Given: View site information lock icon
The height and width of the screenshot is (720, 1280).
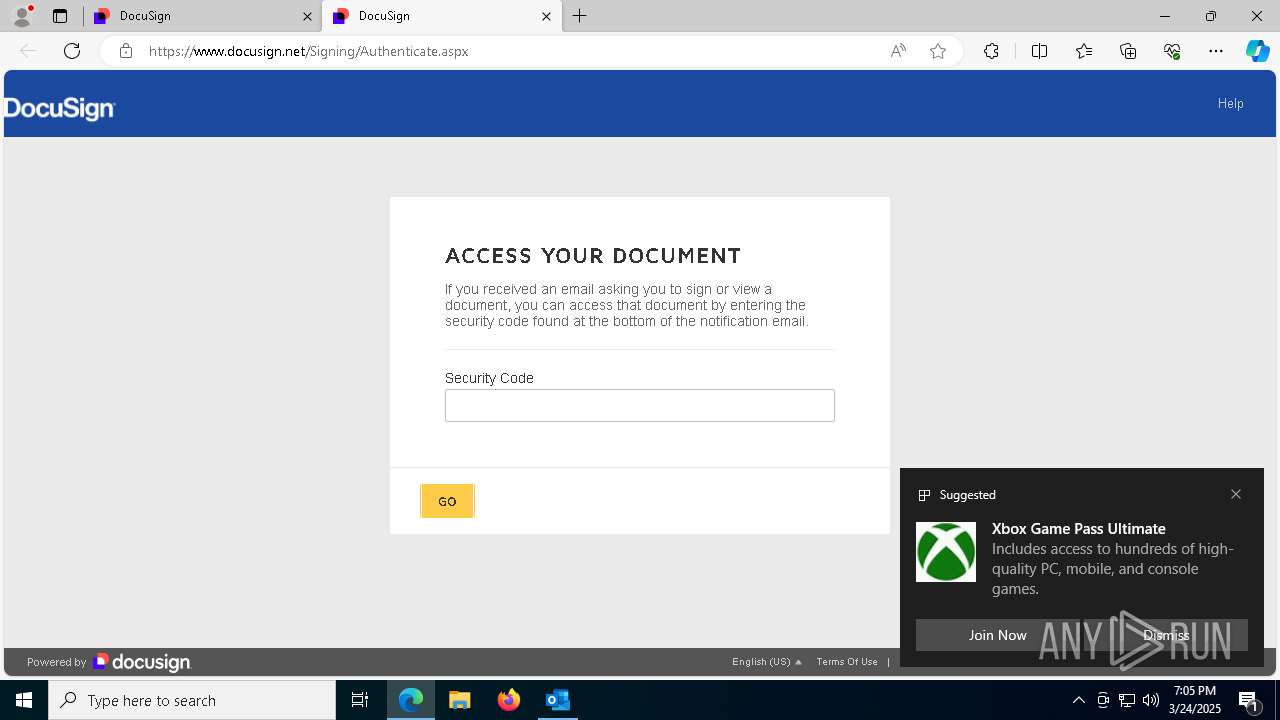Looking at the screenshot, I should (x=125, y=51).
